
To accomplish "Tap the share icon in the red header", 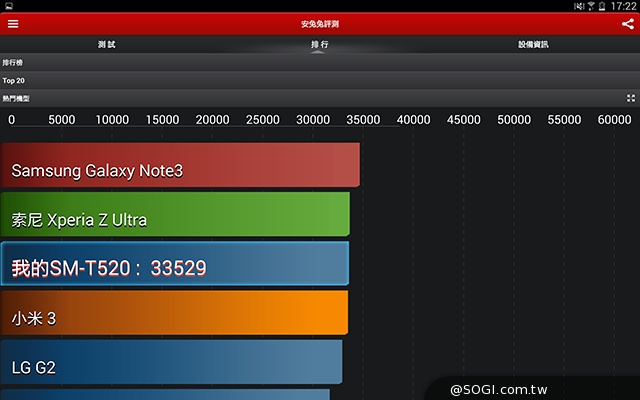I will pos(627,23).
